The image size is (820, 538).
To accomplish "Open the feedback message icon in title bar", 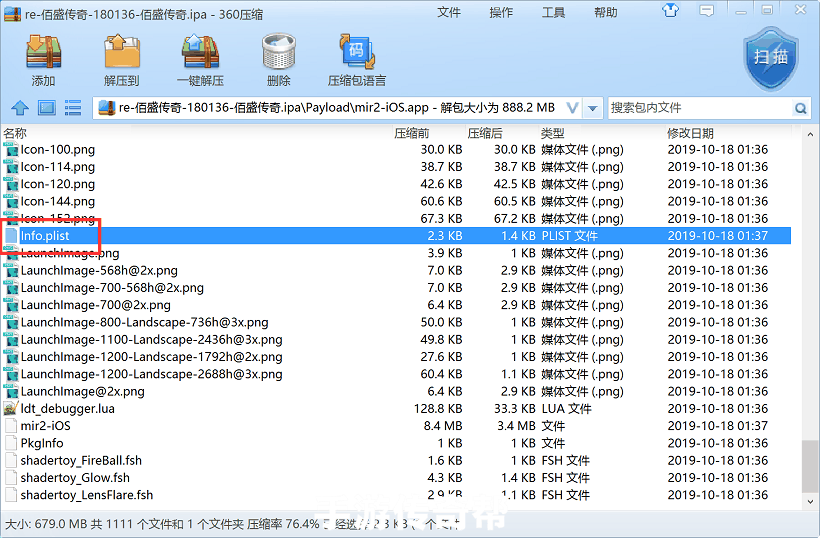I will [x=707, y=10].
